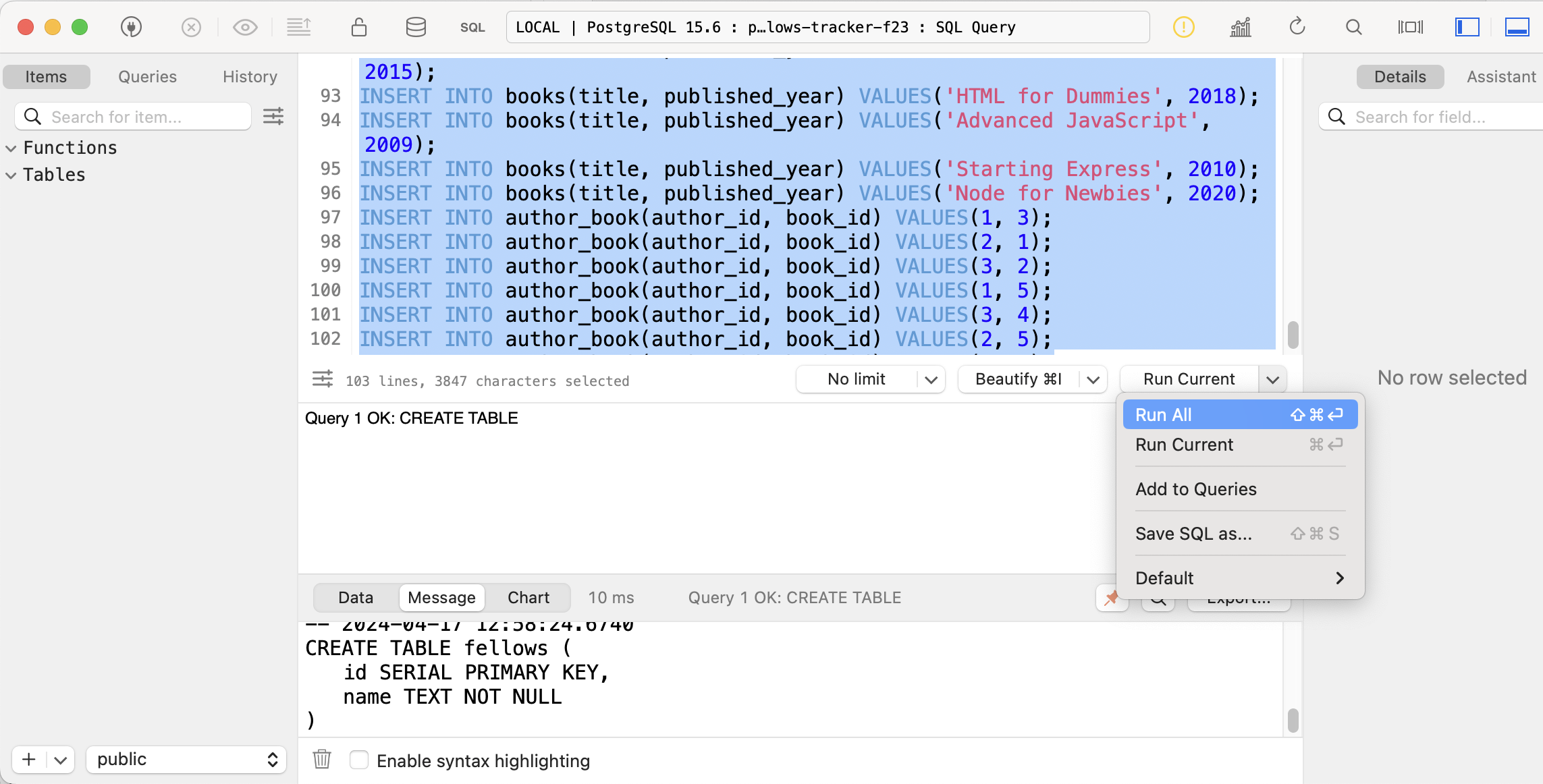Toggle the left sidebar panel
The width and height of the screenshot is (1543, 784).
(x=1467, y=27)
